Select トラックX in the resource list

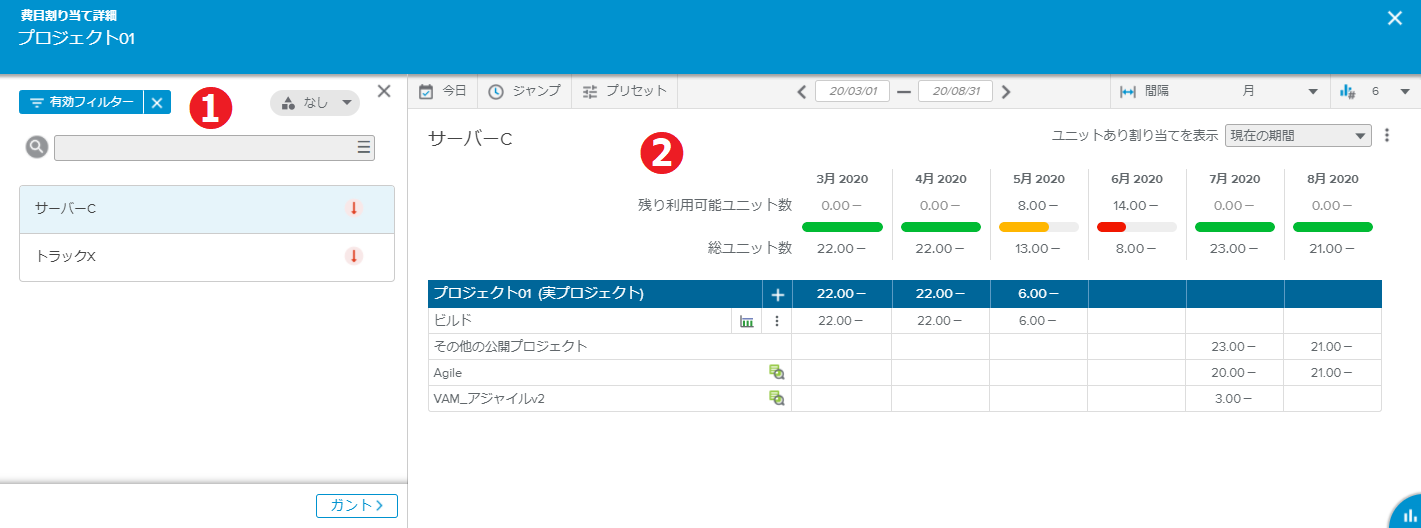pos(206,257)
